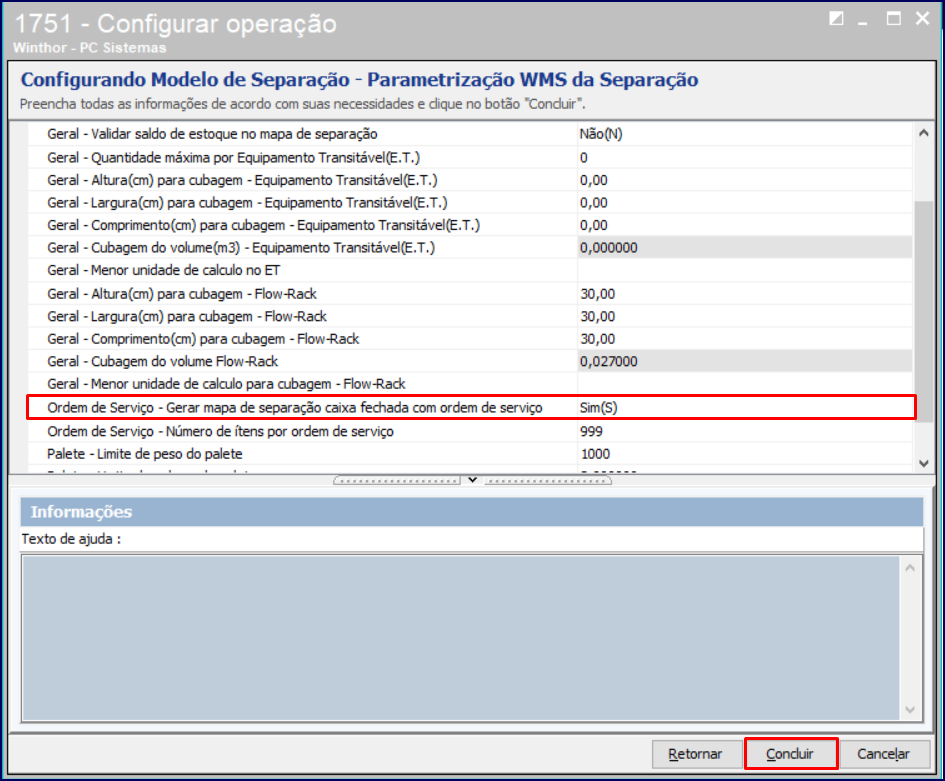This screenshot has height=781, width=945.
Task: Edit the Altura E.T. value 0,00
Action: coord(745,180)
